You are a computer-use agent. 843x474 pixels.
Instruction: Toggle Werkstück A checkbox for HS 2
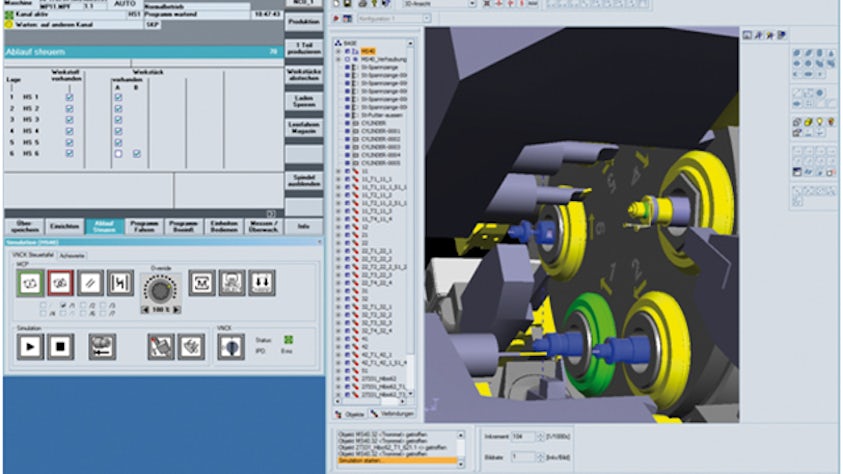click(x=118, y=109)
